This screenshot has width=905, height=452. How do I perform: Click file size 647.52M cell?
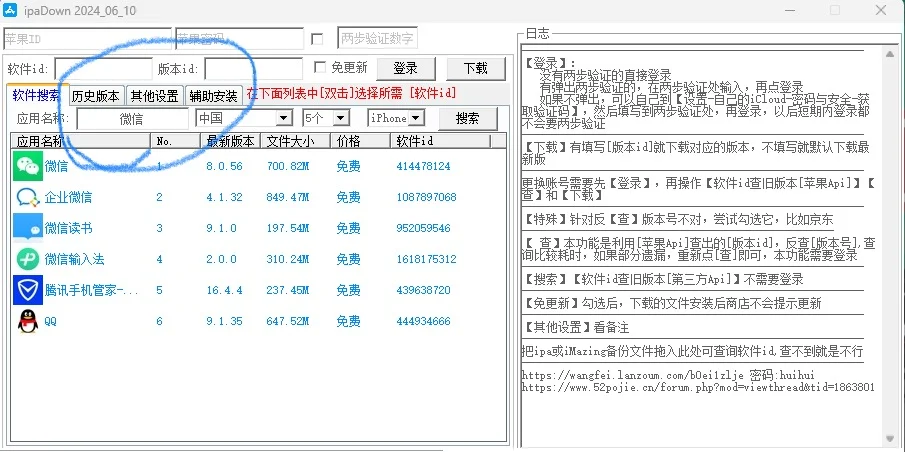pos(287,321)
